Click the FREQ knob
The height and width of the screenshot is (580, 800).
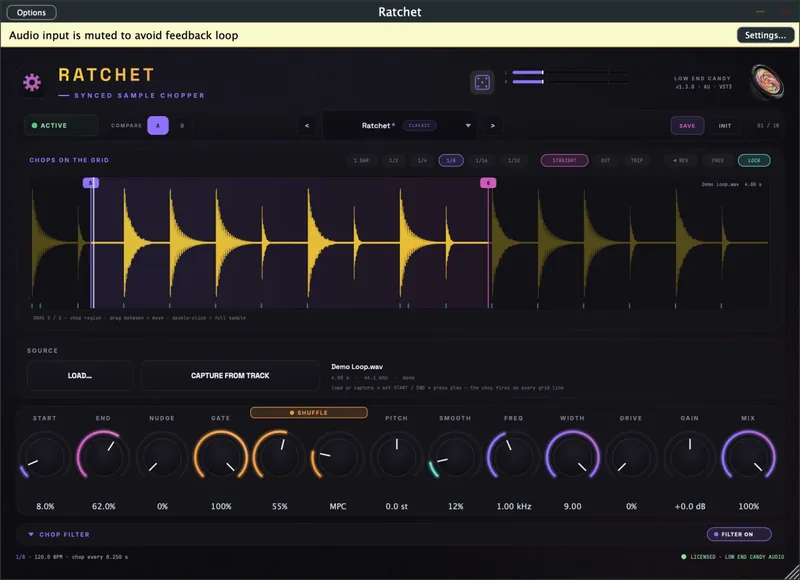coord(513,456)
